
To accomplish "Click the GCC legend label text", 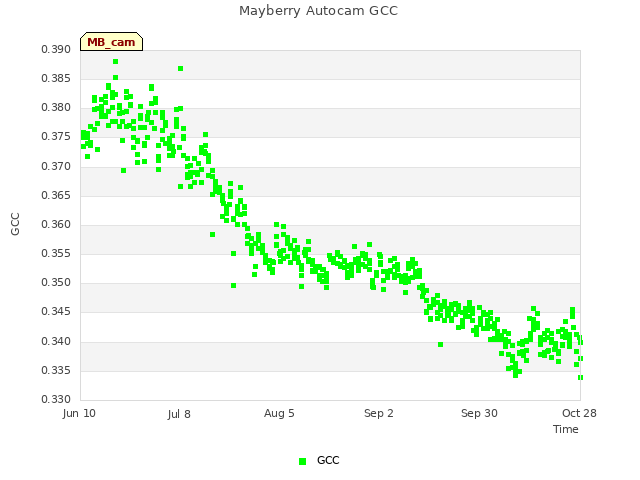I will [x=328, y=460].
